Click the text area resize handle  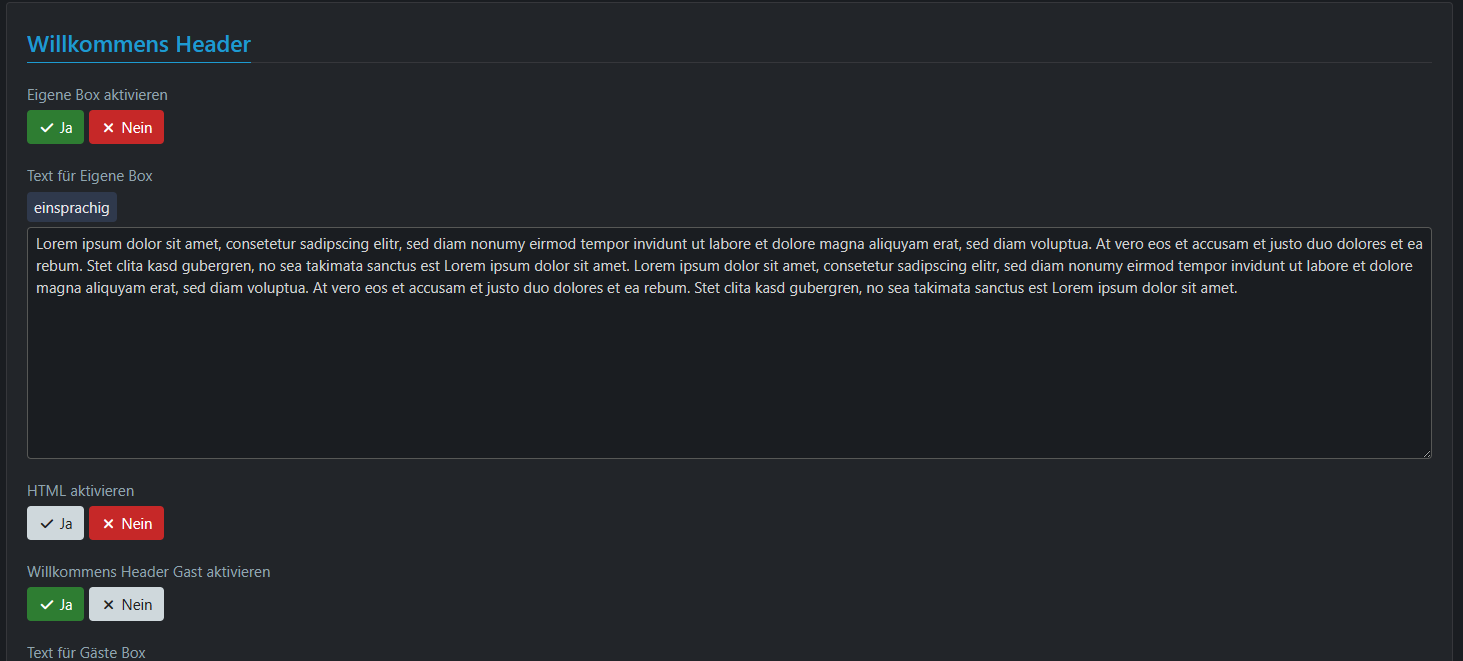point(1426,453)
